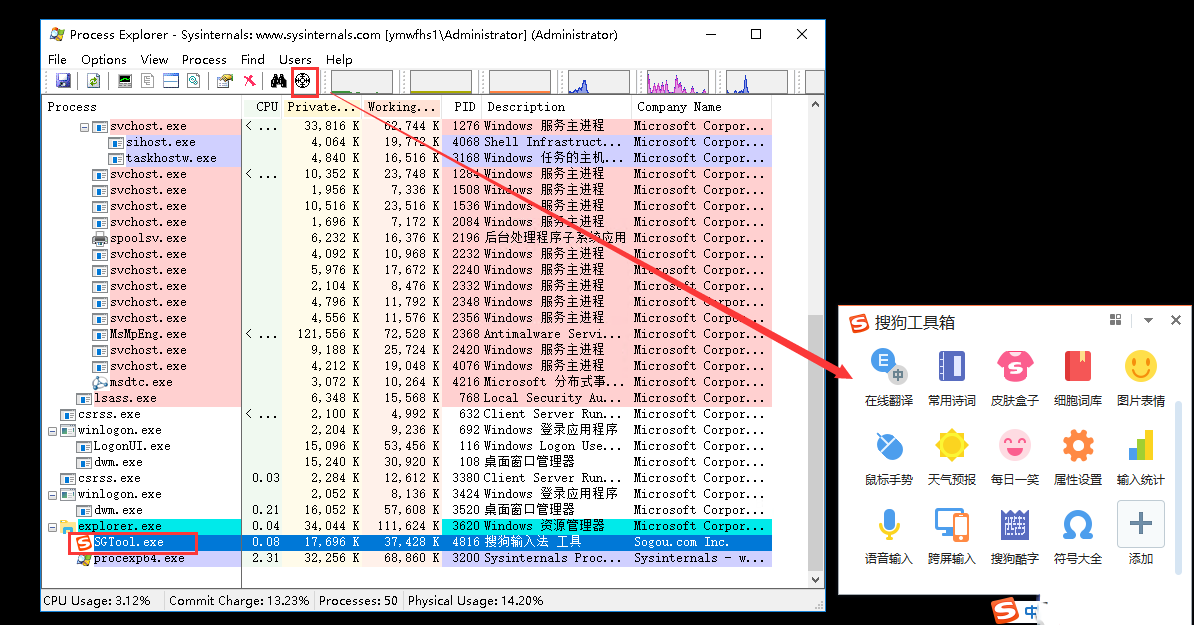Collapse the explorer.exe tree node
The image size is (1194, 625).
pyautogui.click(x=53, y=527)
